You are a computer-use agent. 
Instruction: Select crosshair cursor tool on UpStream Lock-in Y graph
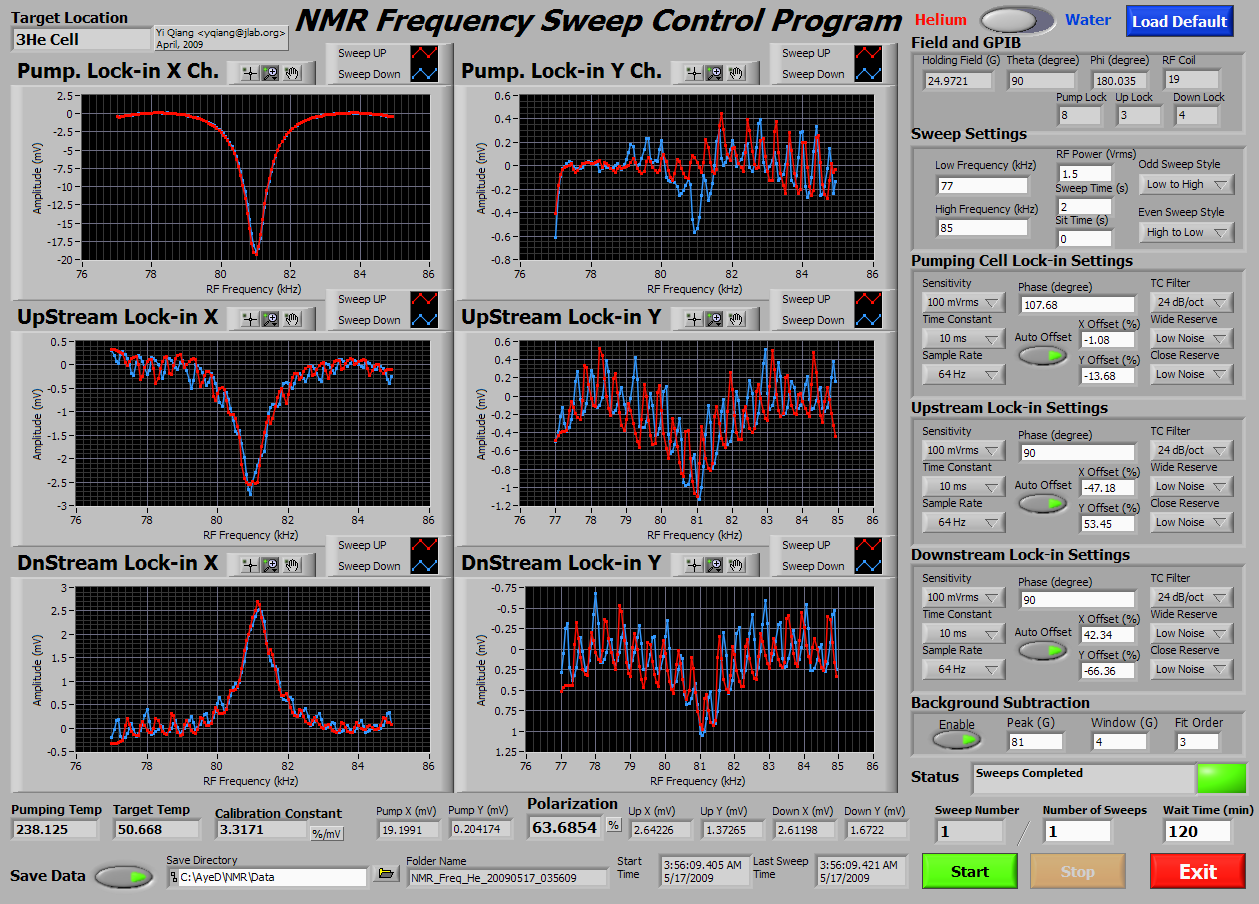tap(694, 318)
